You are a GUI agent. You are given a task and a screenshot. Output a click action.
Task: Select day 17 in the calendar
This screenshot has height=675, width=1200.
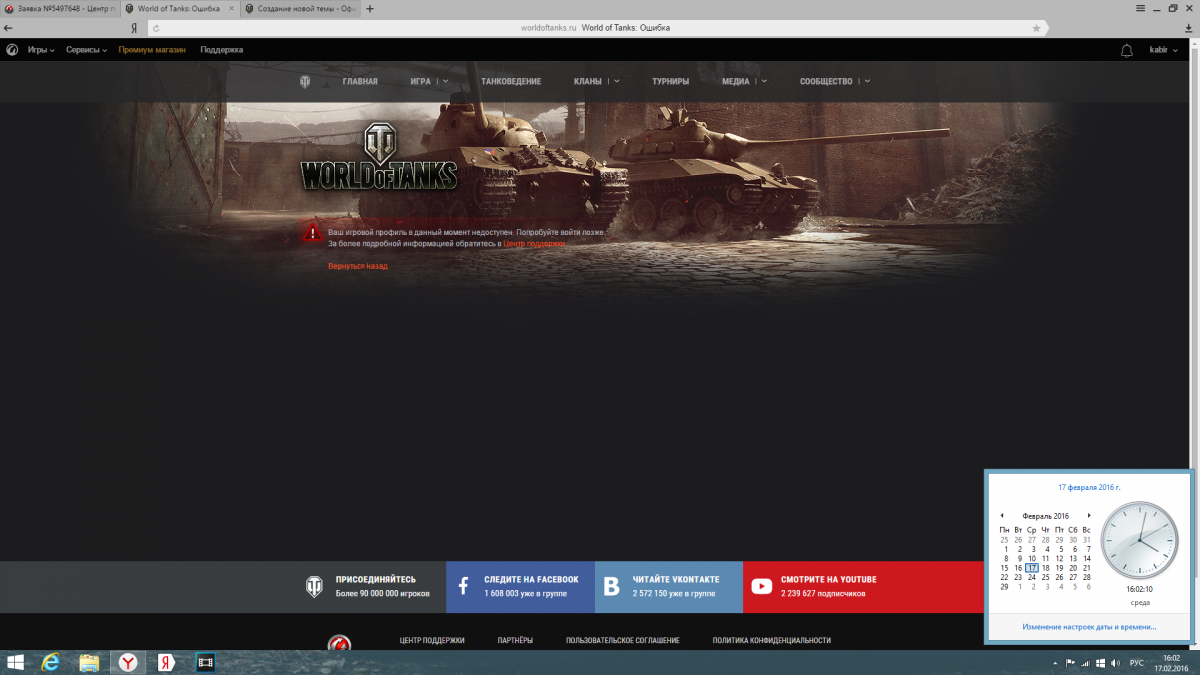click(1032, 567)
